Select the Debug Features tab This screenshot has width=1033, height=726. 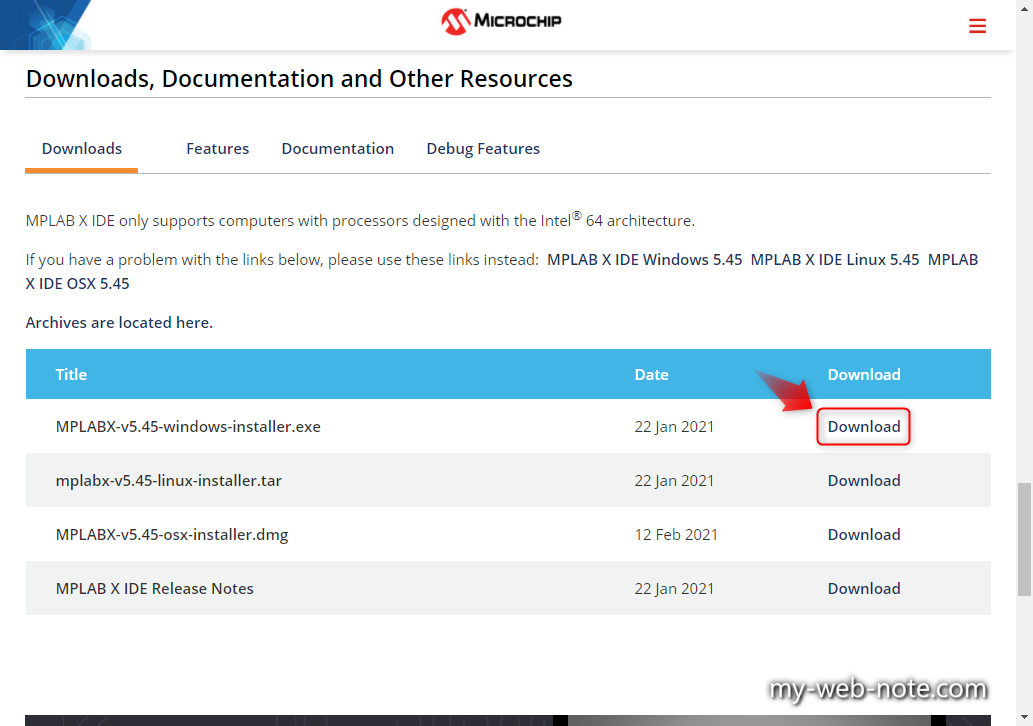coord(483,149)
